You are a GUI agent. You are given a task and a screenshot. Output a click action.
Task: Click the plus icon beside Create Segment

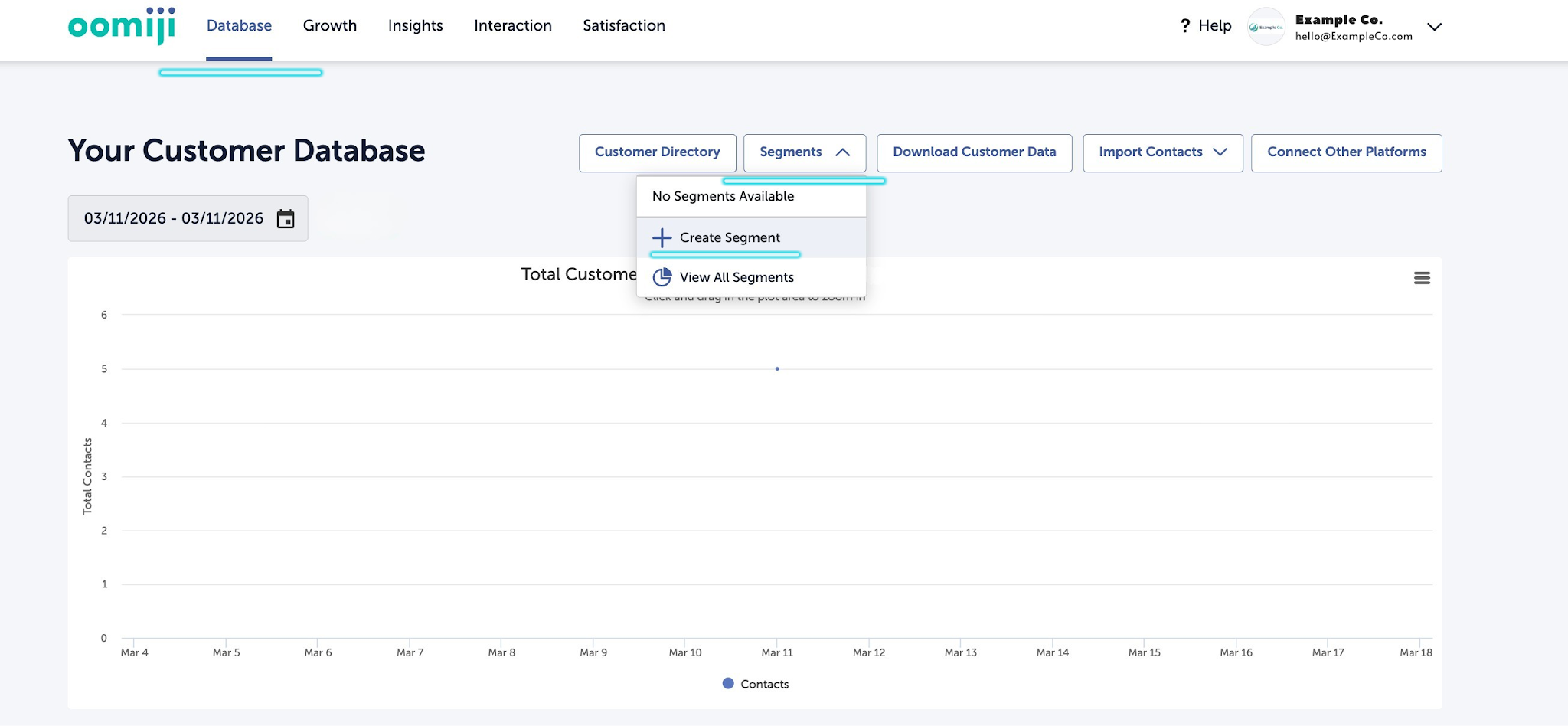pos(661,238)
